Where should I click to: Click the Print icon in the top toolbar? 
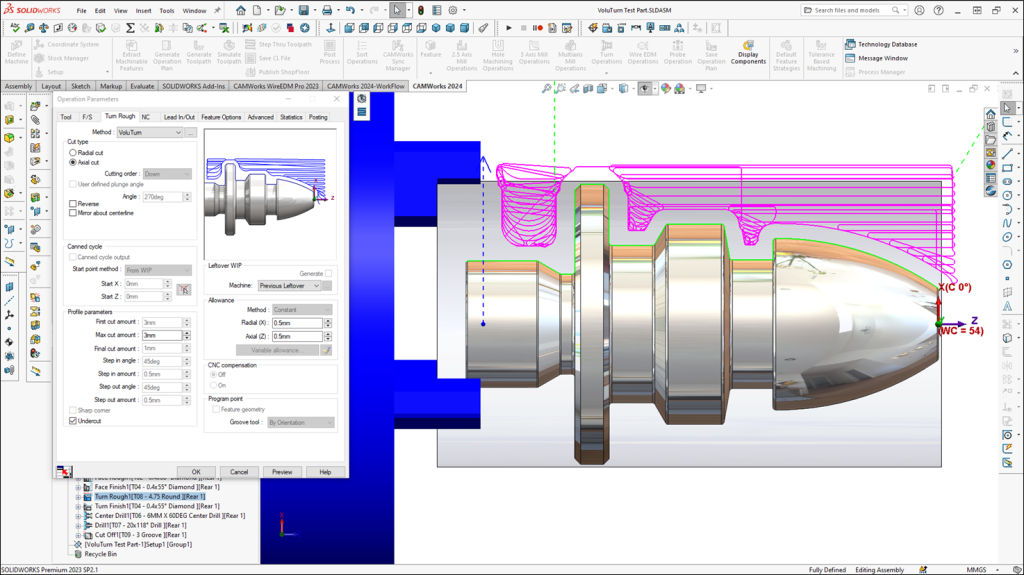(x=329, y=10)
